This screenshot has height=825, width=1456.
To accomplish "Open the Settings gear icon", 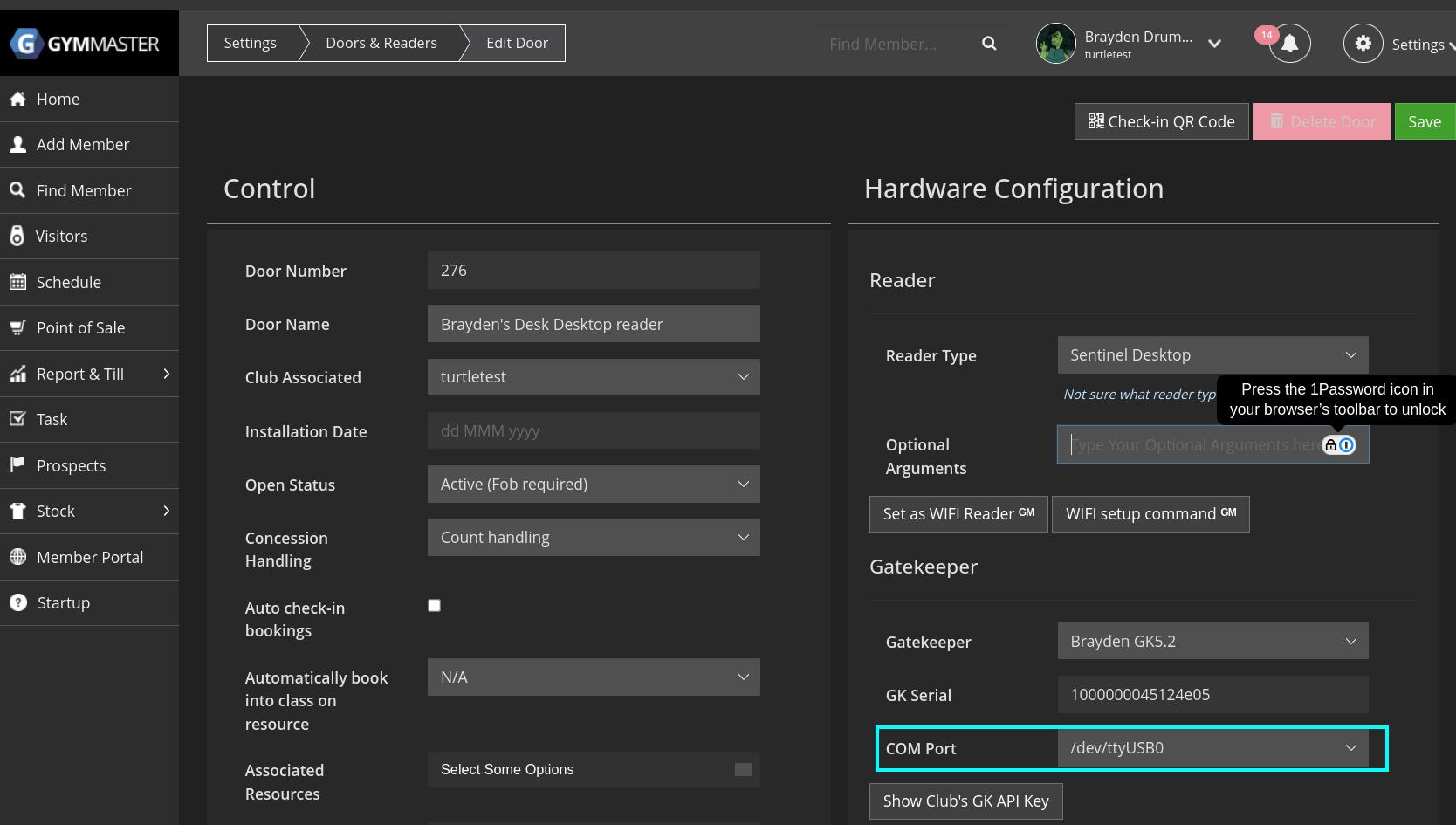I will pyautogui.click(x=1363, y=44).
